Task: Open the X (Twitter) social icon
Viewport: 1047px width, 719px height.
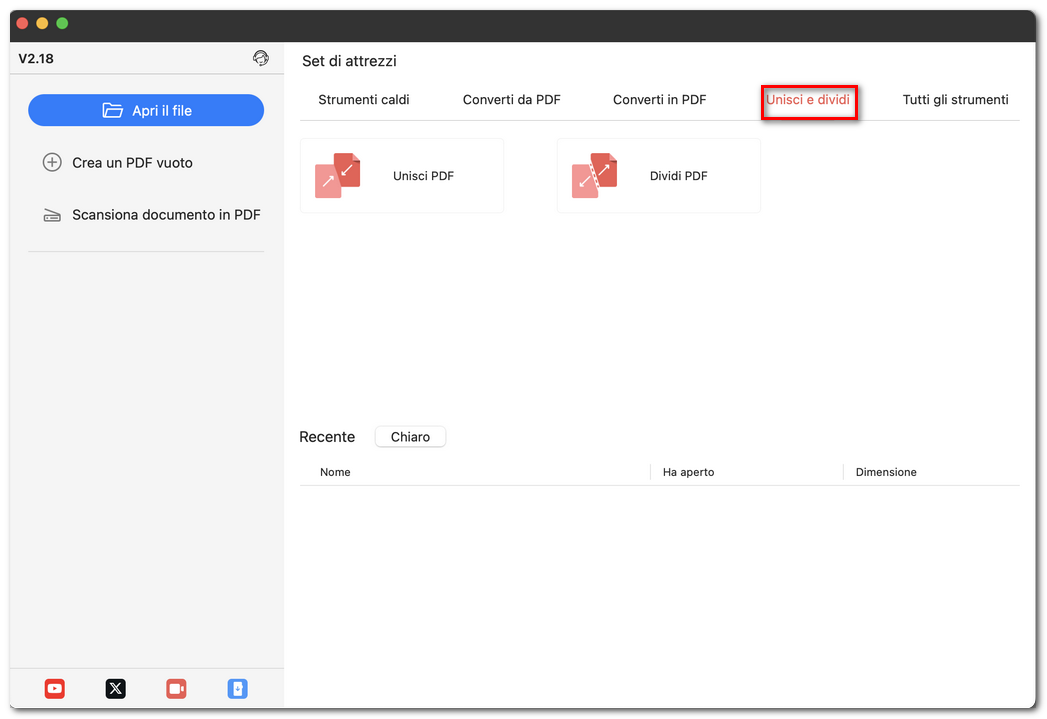Action: coord(116,688)
